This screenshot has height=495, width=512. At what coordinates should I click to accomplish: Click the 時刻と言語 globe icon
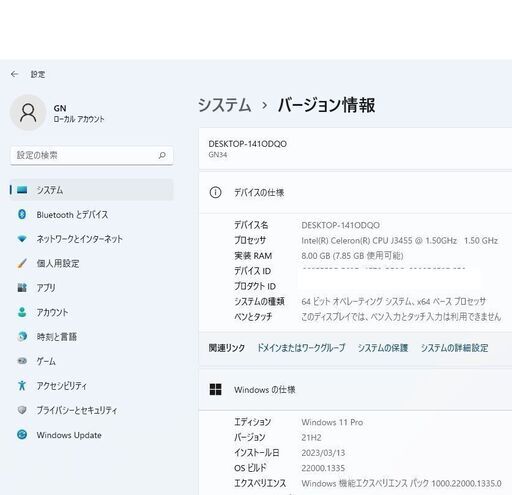coord(22,337)
